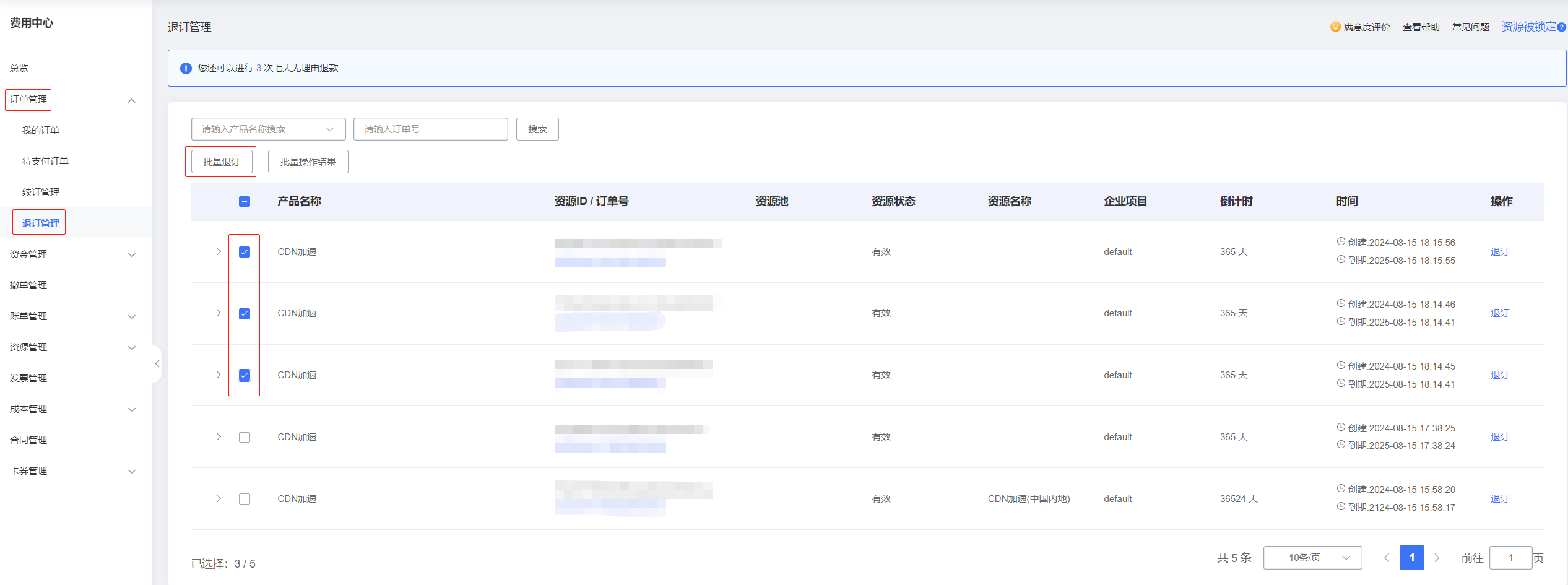1568x585 pixels.
Task: Click the CDN加速(中国内地) resource name cell
Action: [x=1029, y=499]
